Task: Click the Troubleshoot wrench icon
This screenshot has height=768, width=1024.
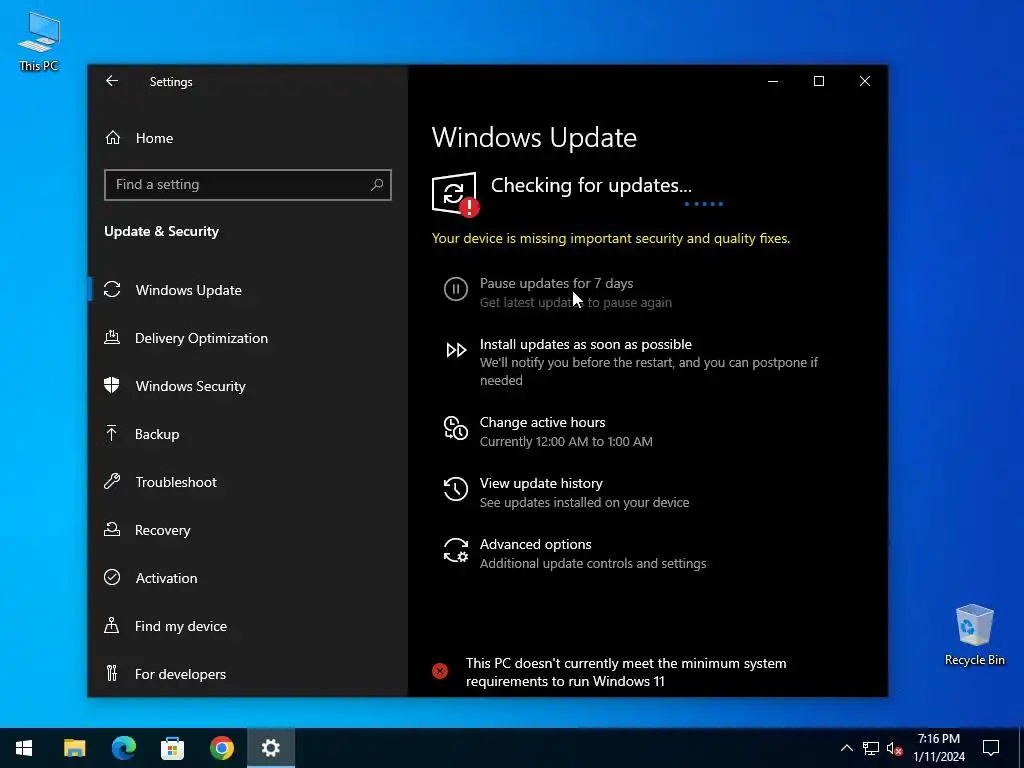Action: point(112,481)
